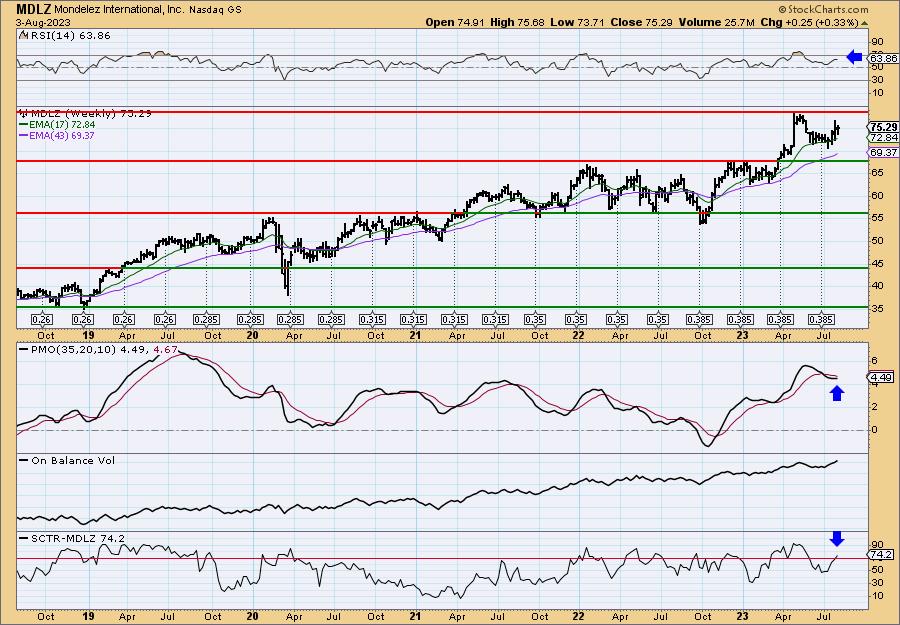
Task: Click the year 20 label under the price chart
Action: [x=252, y=335]
